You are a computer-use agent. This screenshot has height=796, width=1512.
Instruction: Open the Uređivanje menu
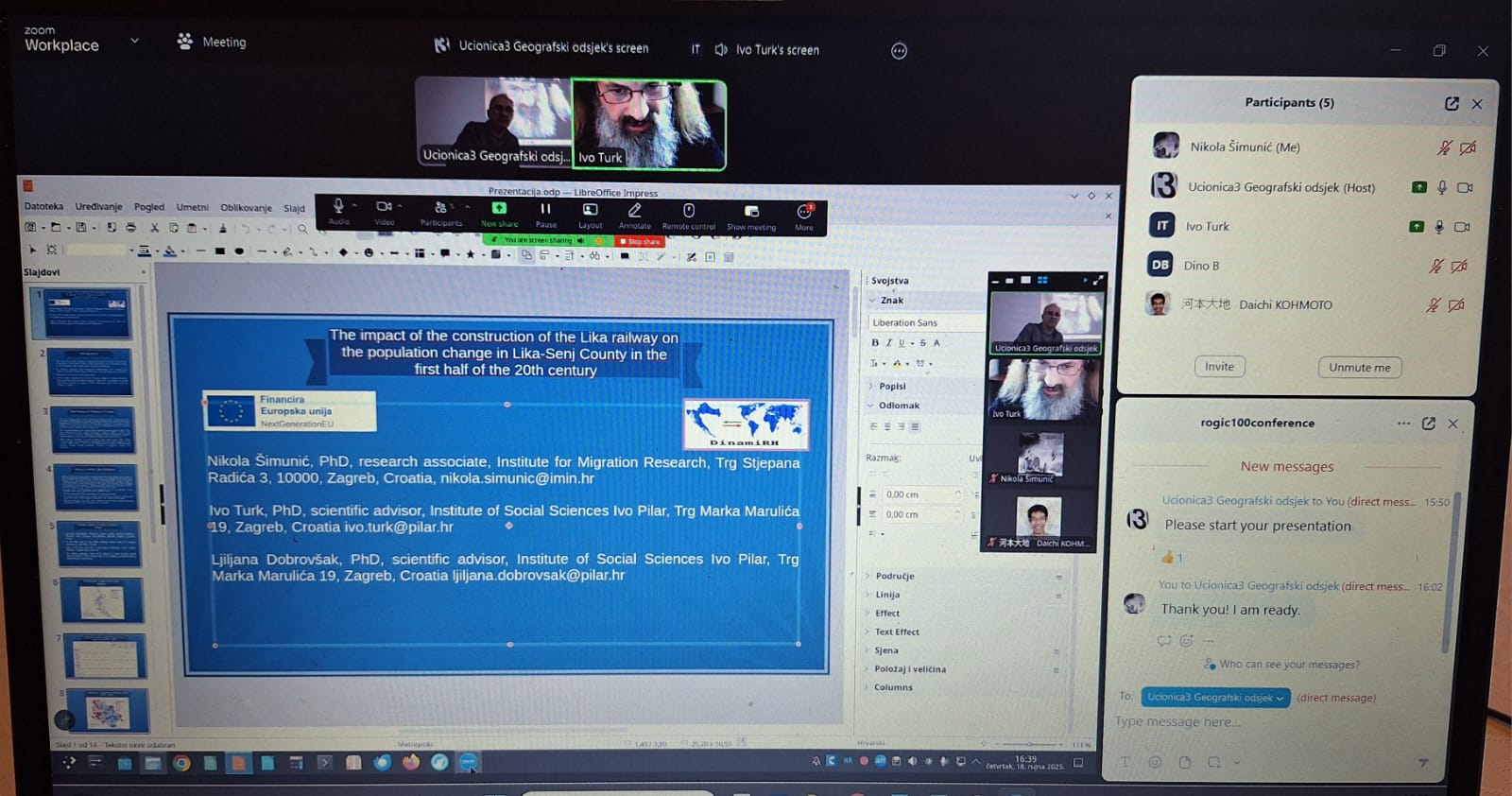click(98, 207)
